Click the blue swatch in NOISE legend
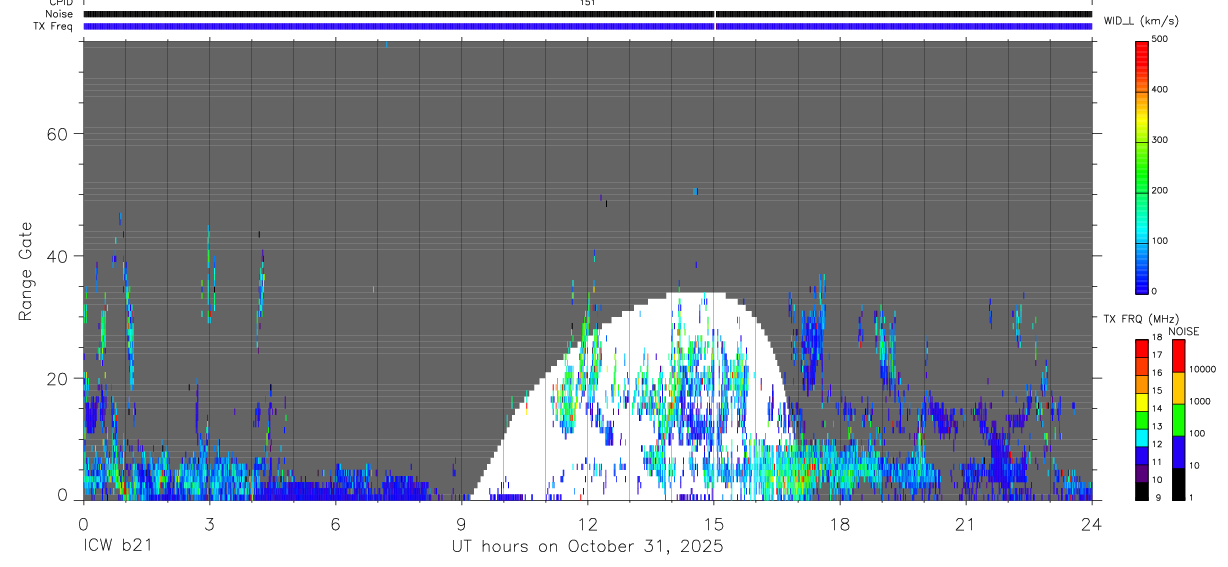 point(1178,452)
